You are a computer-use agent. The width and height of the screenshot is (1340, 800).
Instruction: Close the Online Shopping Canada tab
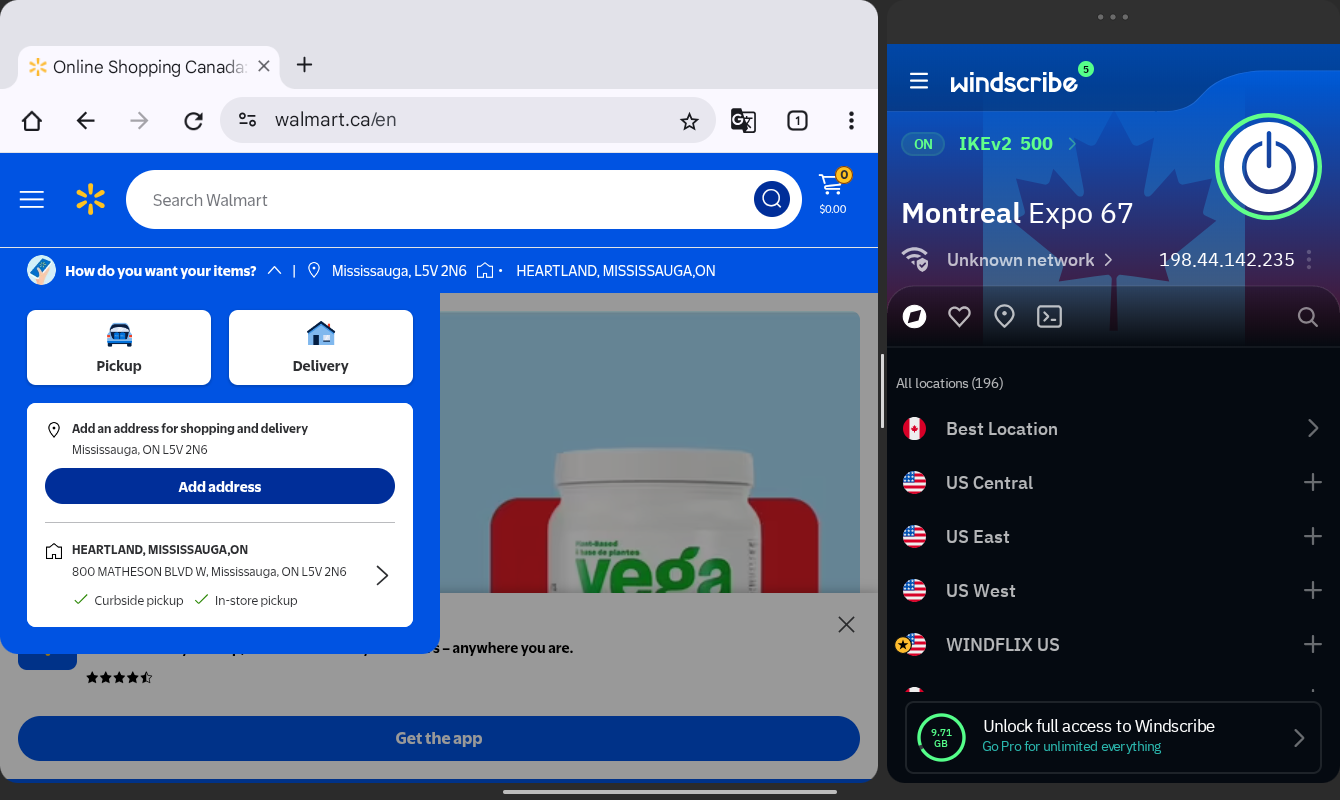coord(264,66)
